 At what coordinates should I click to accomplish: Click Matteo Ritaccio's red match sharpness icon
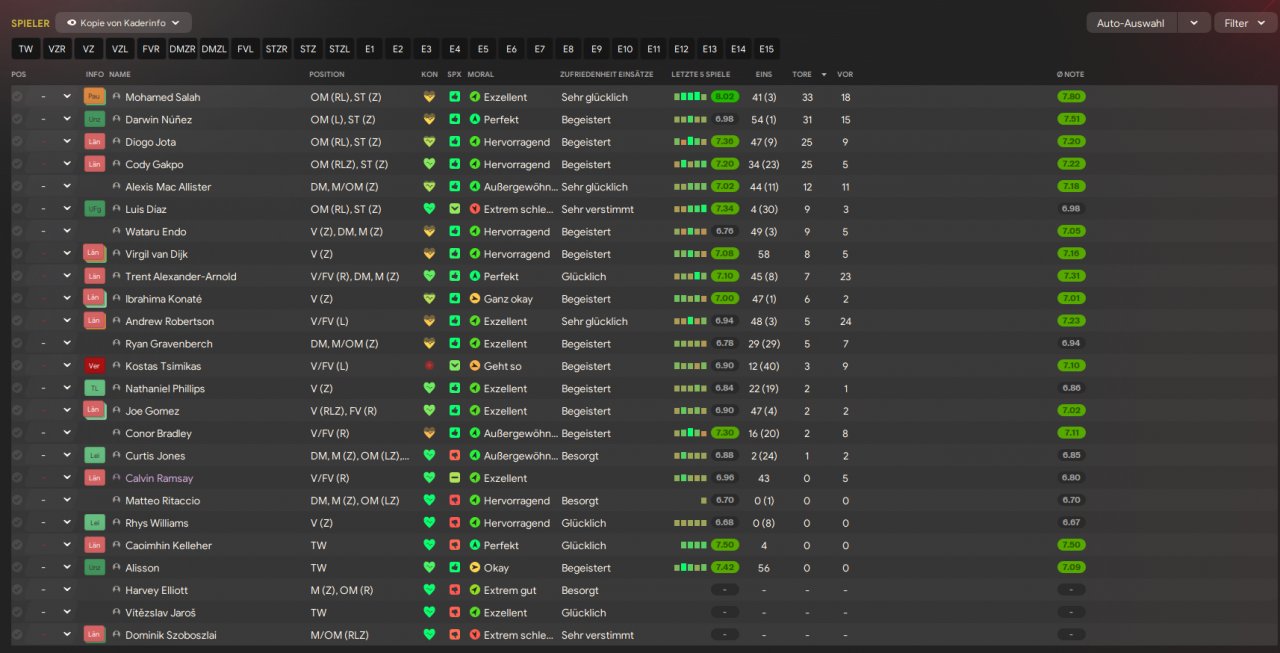coord(455,500)
